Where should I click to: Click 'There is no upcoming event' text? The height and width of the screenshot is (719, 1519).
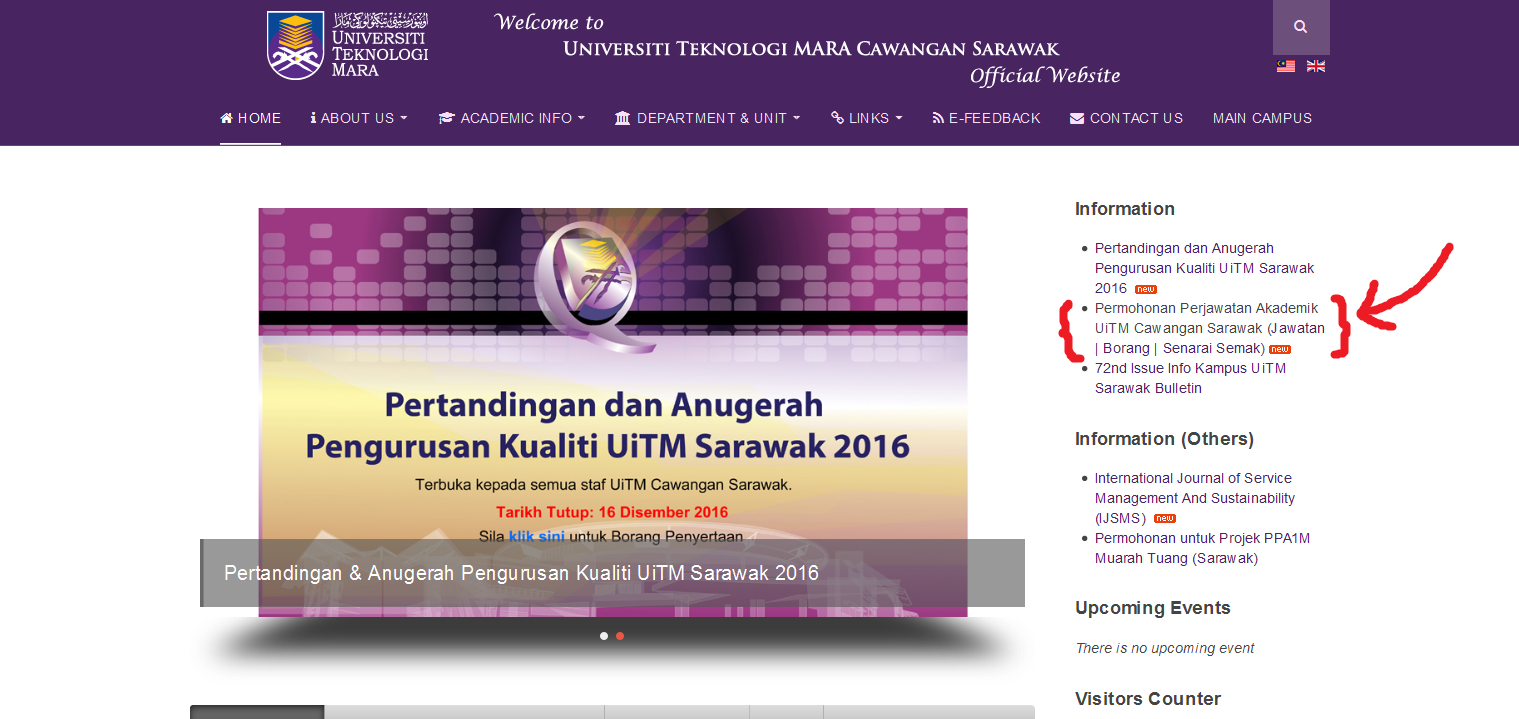tap(1165, 648)
